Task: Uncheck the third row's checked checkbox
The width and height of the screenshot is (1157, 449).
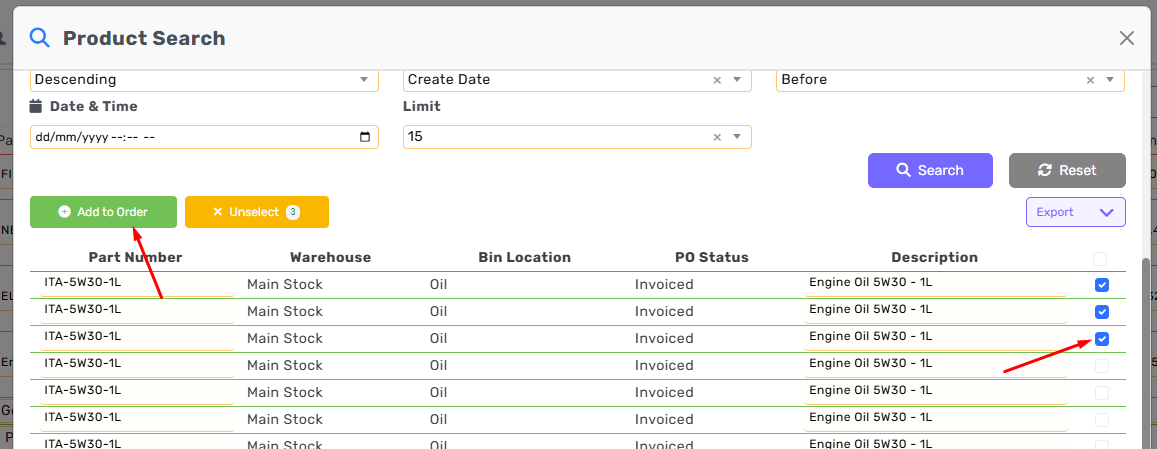Action: coord(1101,339)
